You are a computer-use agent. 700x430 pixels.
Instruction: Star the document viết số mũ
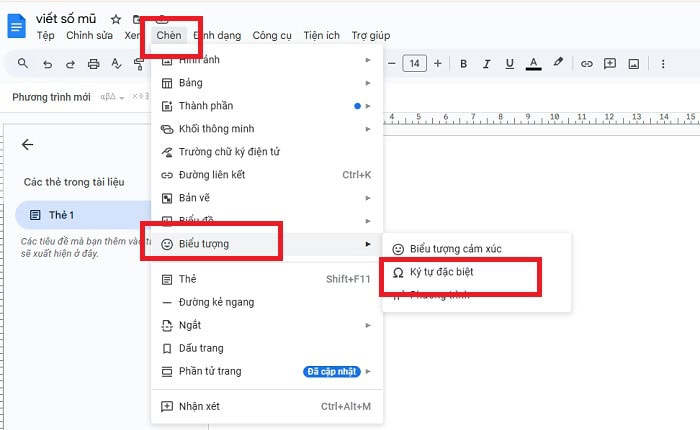coord(116,19)
